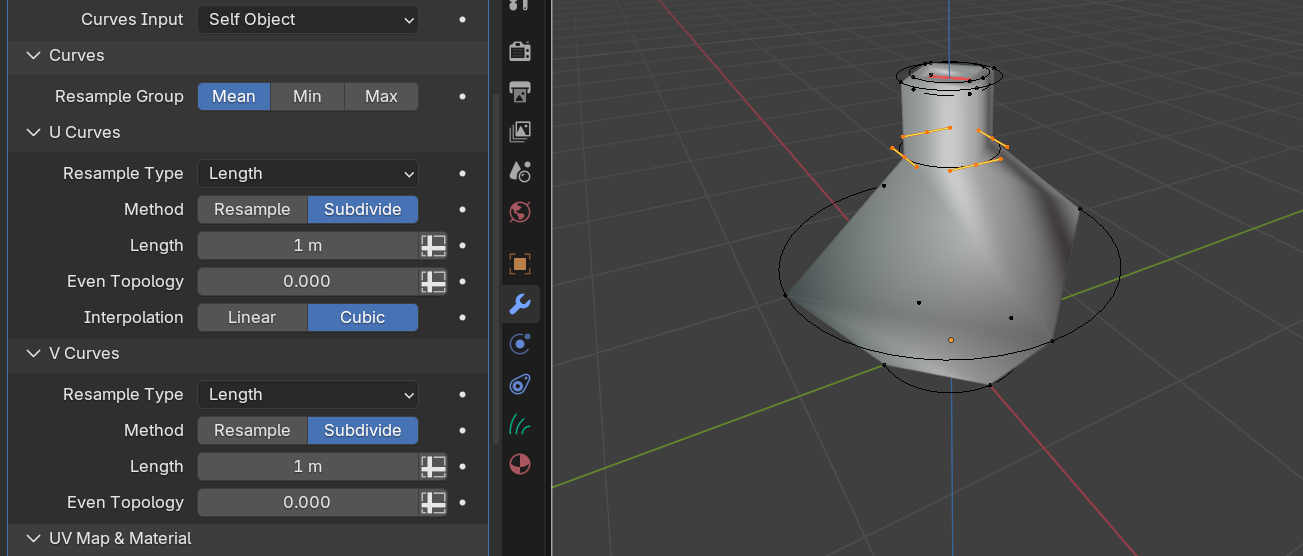Open the Object Constraints properties tab
The width and height of the screenshot is (1303, 556).
point(520,384)
